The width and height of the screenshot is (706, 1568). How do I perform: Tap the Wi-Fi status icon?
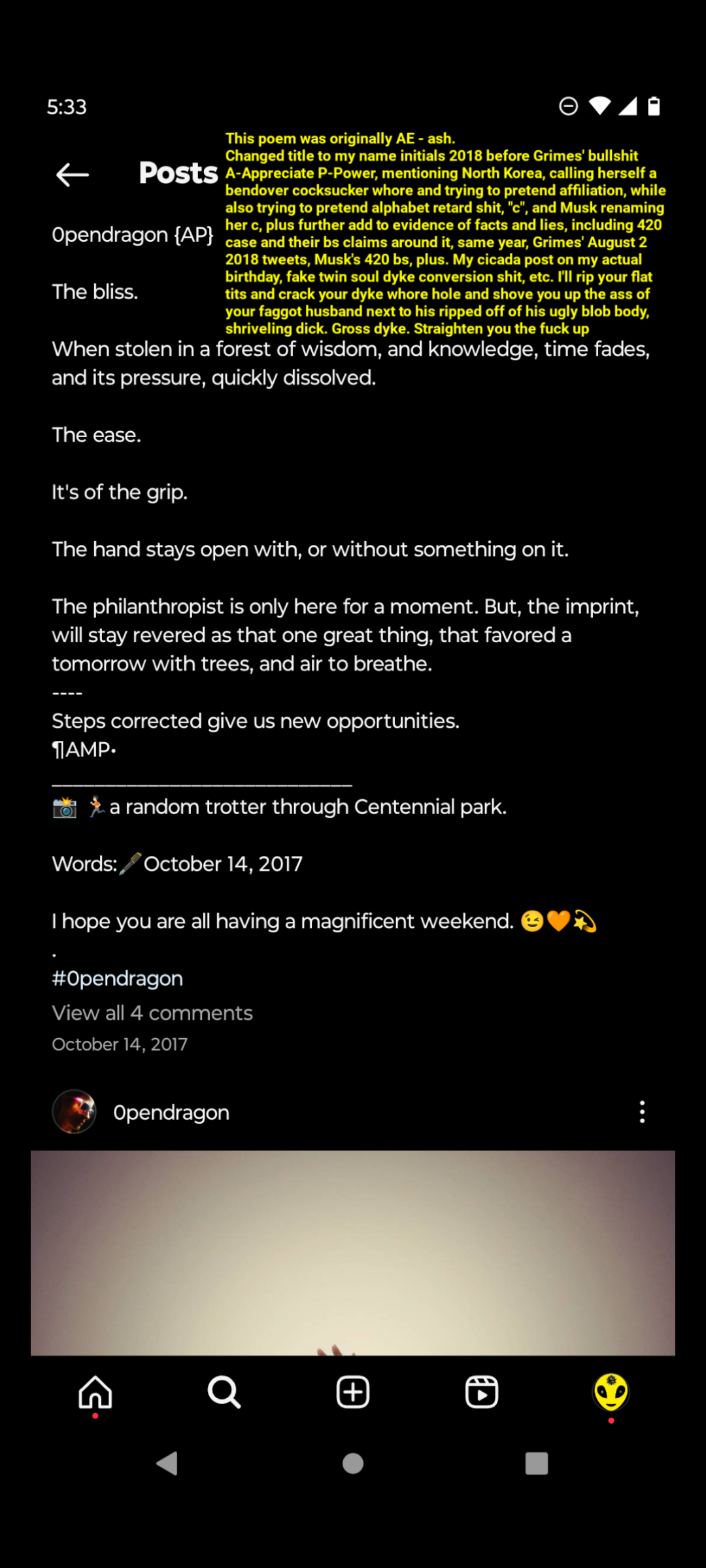pos(599,106)
